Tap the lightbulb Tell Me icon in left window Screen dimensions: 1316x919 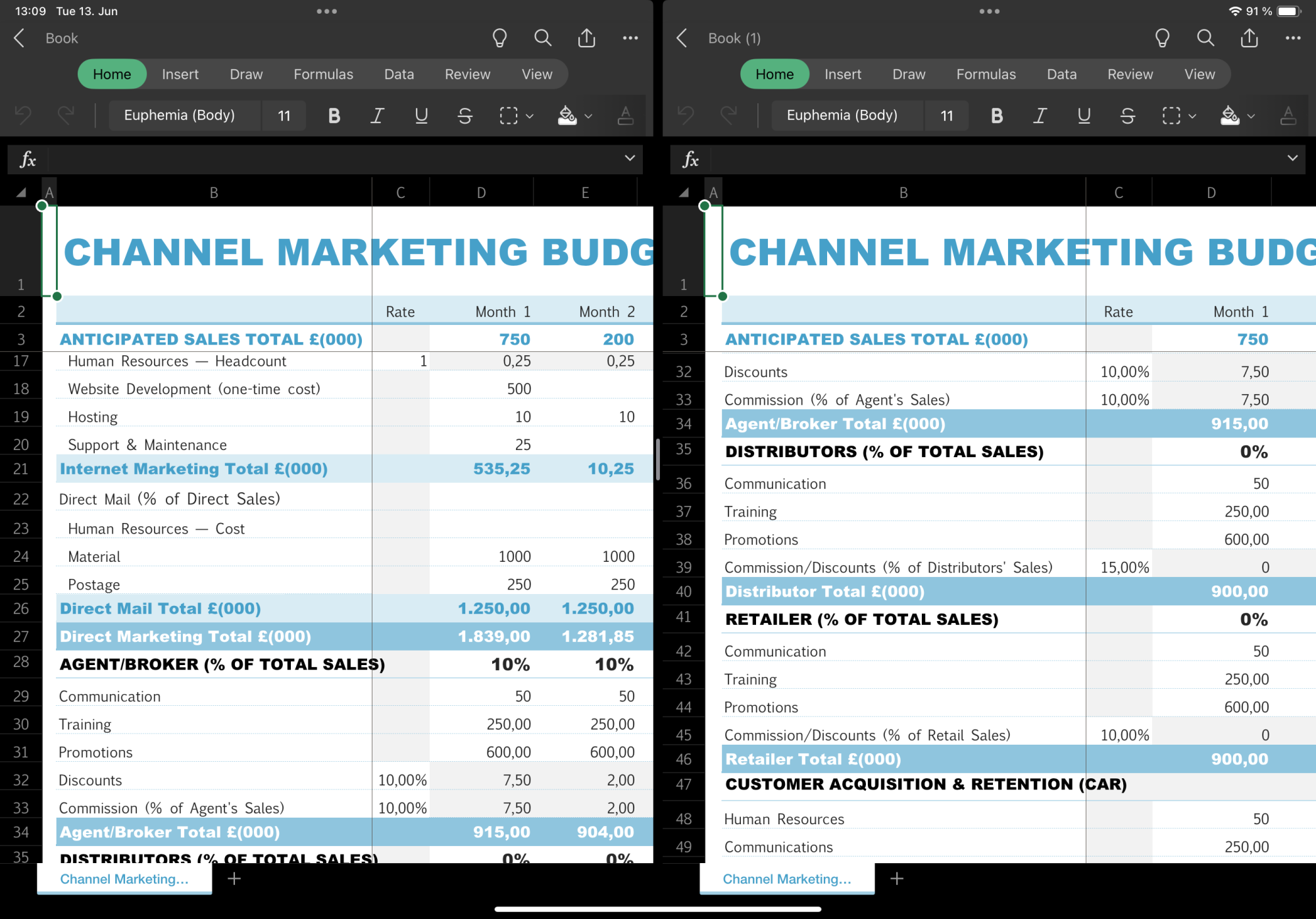coord(499,38)
